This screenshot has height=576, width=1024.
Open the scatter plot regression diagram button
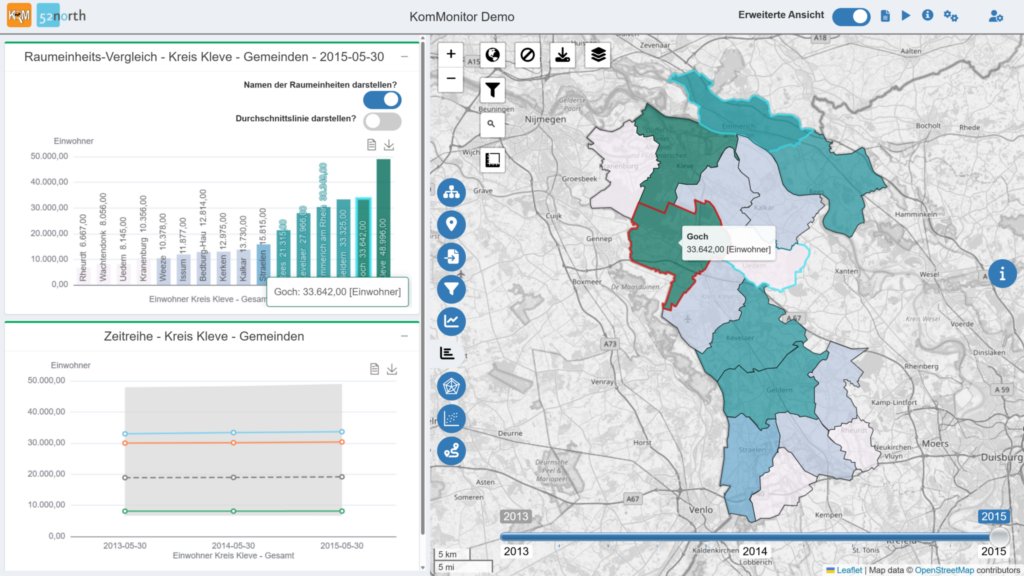tap(451, 418)
